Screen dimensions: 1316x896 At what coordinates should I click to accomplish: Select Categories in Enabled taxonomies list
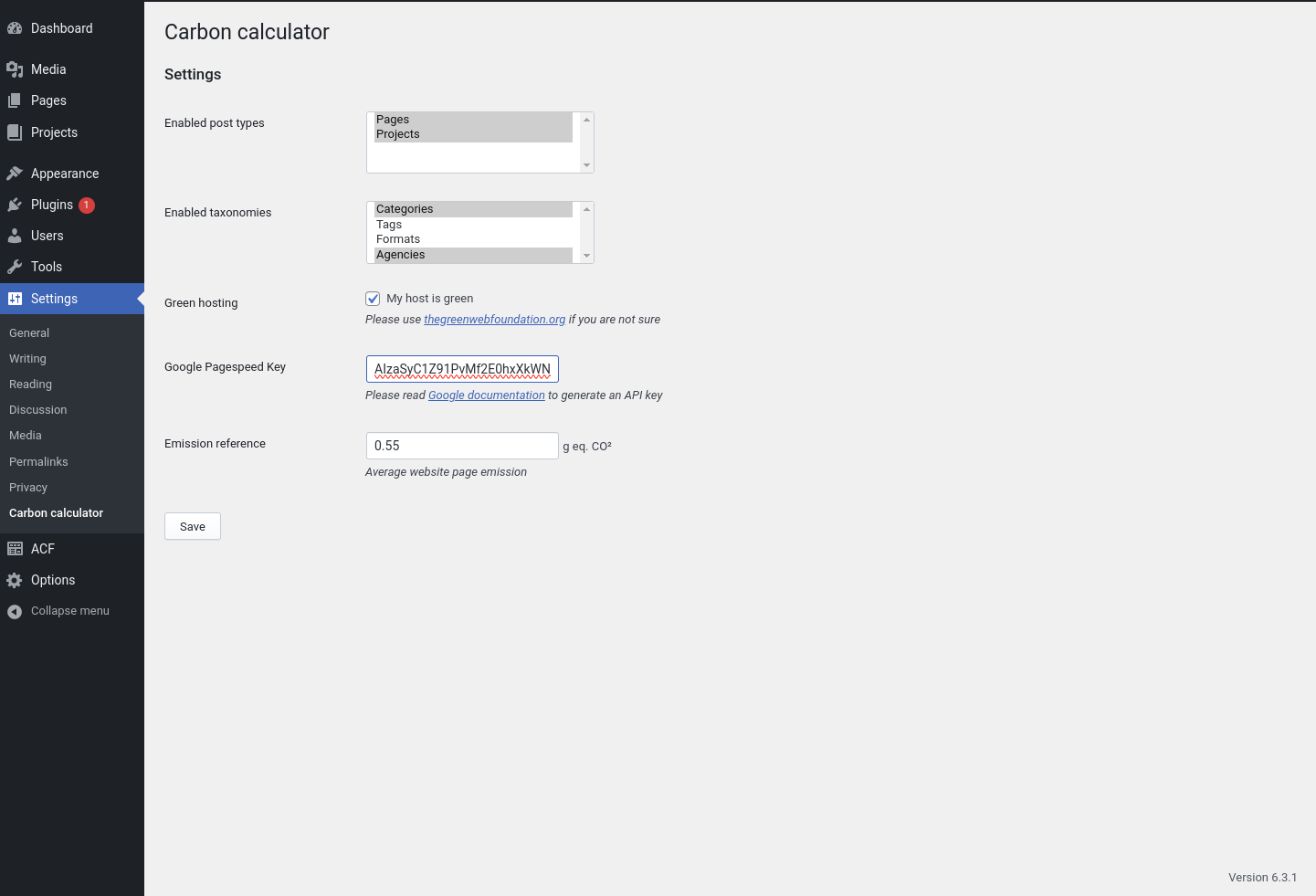click(x=473, y=209)
